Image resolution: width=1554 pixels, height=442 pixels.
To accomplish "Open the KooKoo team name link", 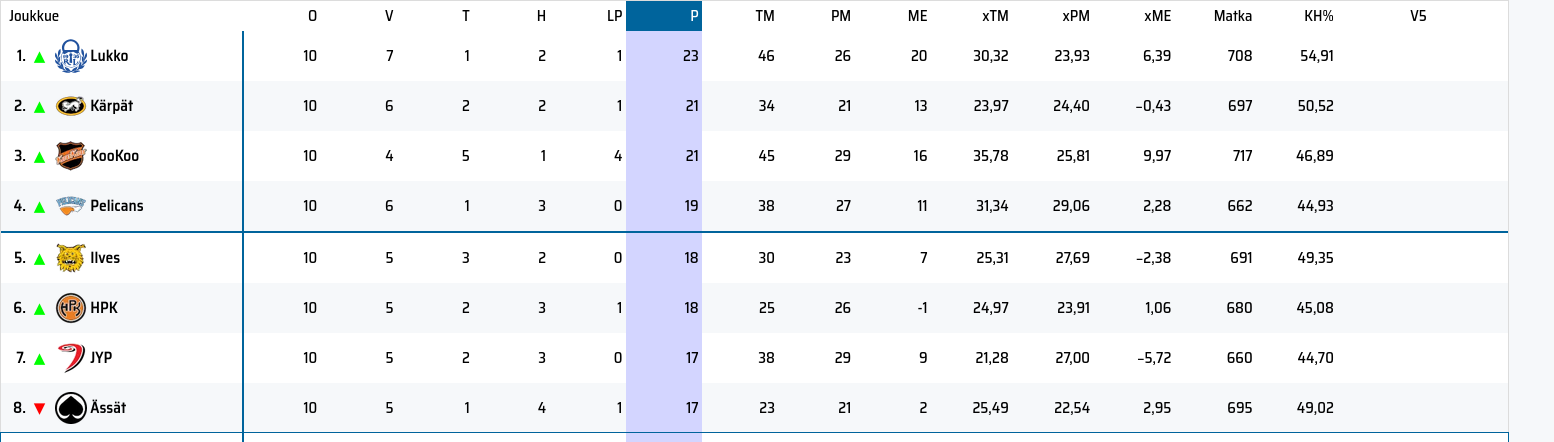I will click(114, 156).
